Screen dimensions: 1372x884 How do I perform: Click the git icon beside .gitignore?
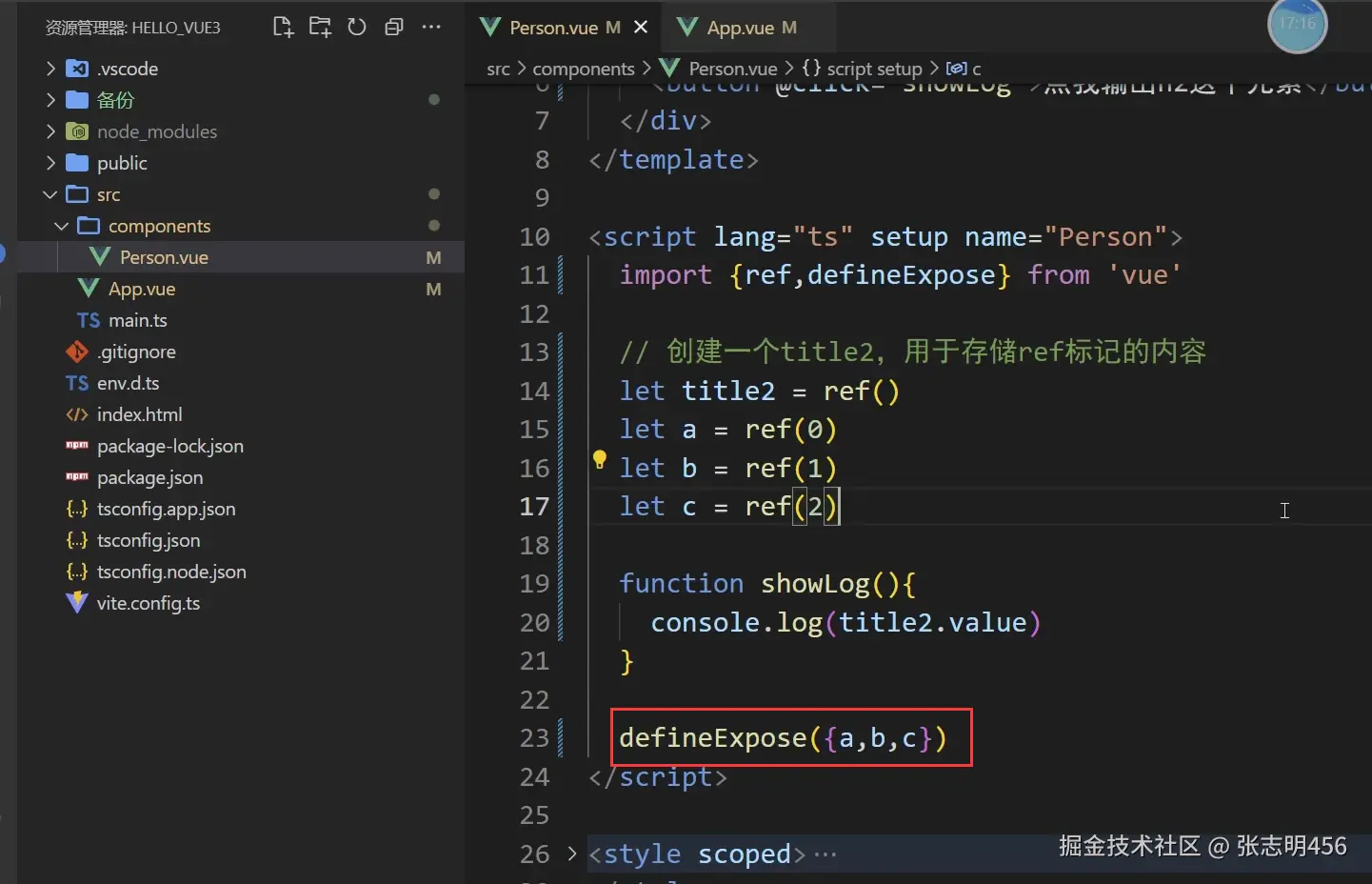click(x=77, y=352)
